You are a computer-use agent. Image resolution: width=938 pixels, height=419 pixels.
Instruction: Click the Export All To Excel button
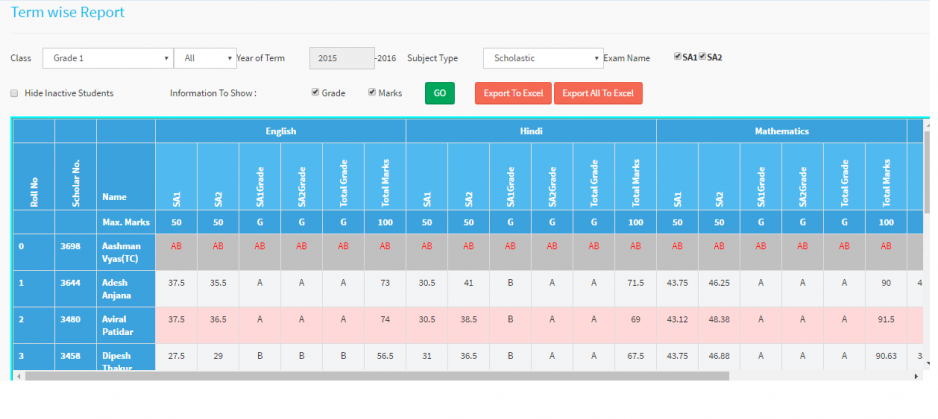pos(598,94)
